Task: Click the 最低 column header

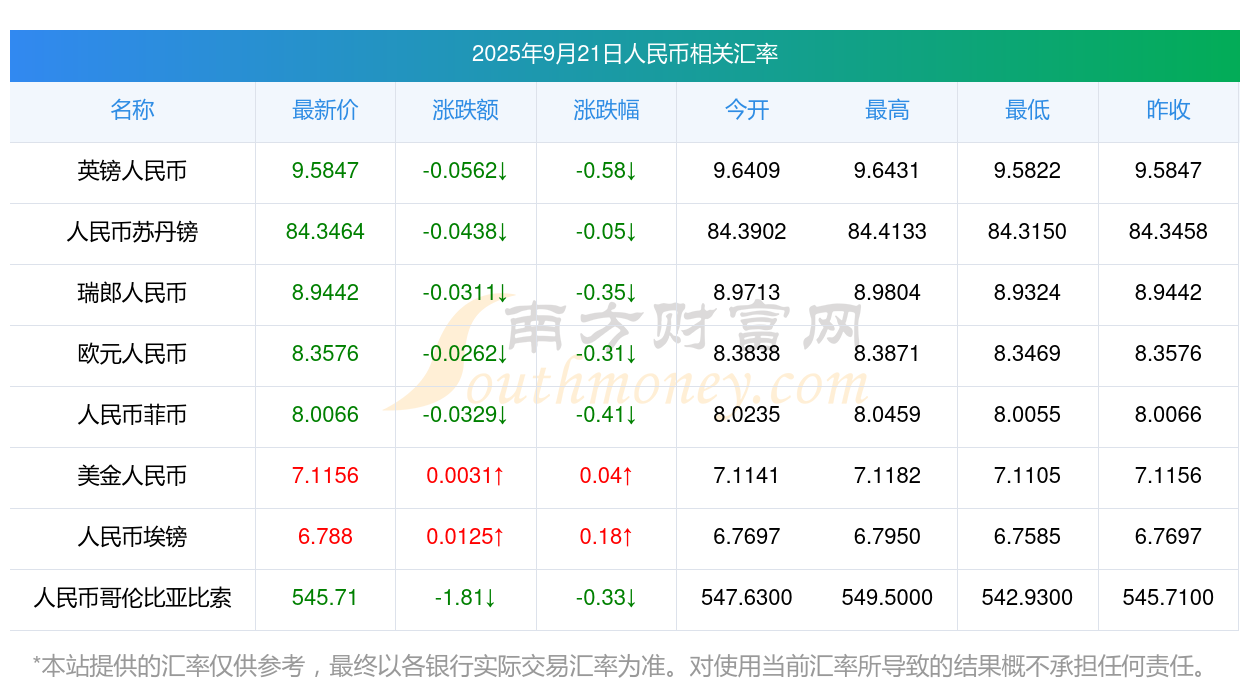Action: 1027,110
